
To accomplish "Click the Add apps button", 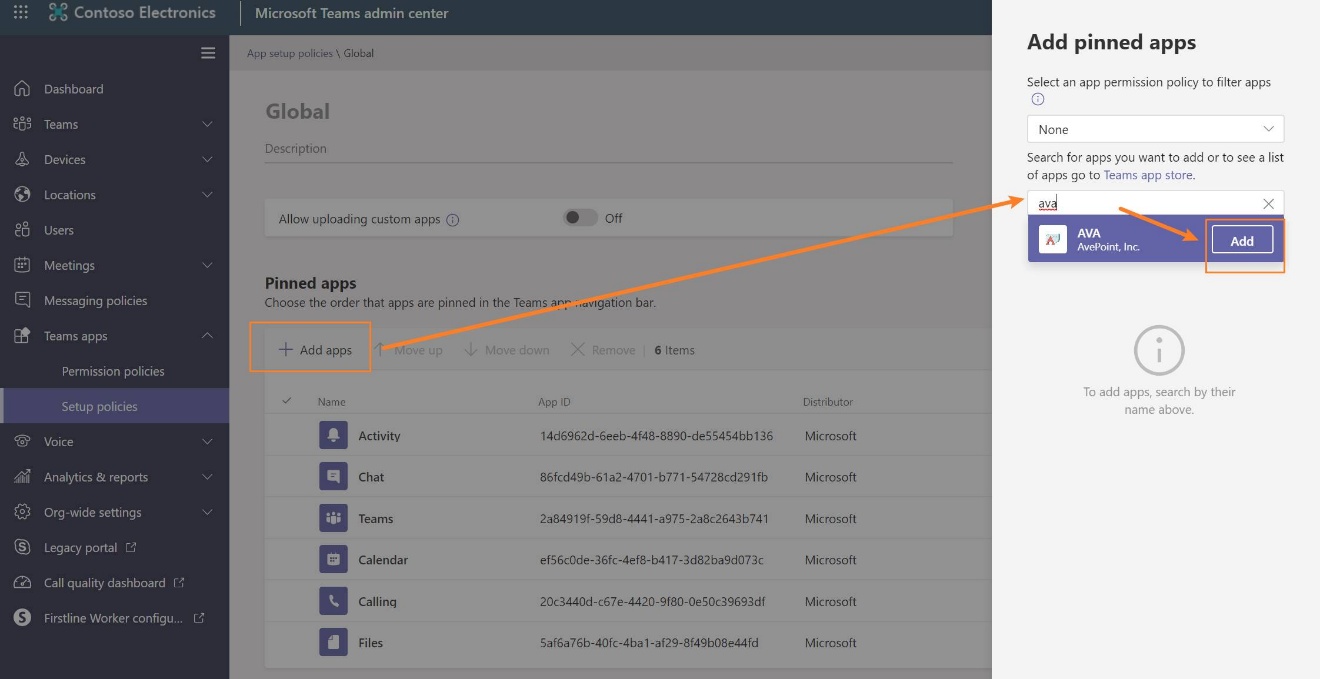I will click(x=318, y=348).
